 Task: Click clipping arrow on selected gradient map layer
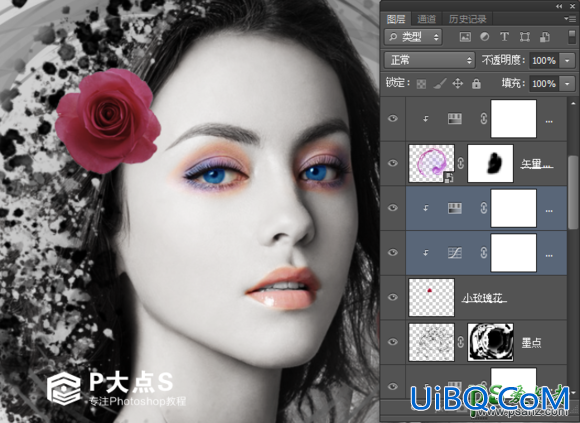[x=426, y=208]
